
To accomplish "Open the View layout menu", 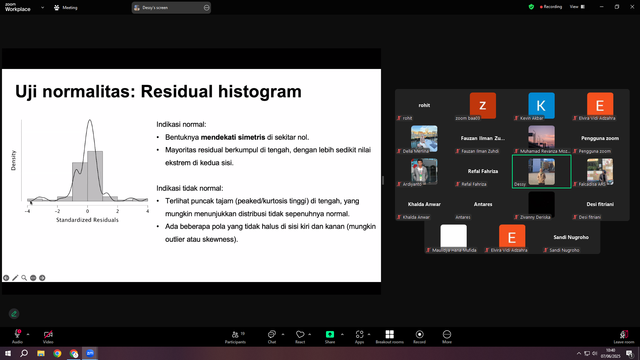I will (x=577, y=7).
